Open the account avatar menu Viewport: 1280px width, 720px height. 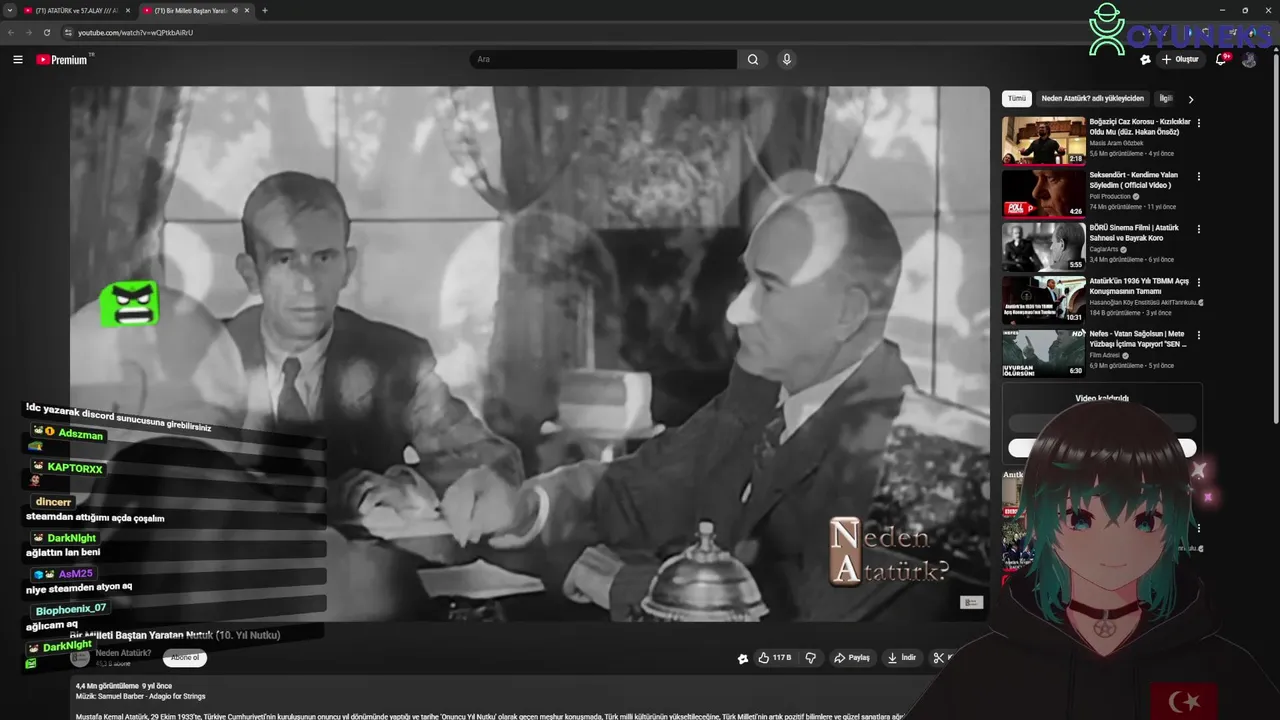1249,60
